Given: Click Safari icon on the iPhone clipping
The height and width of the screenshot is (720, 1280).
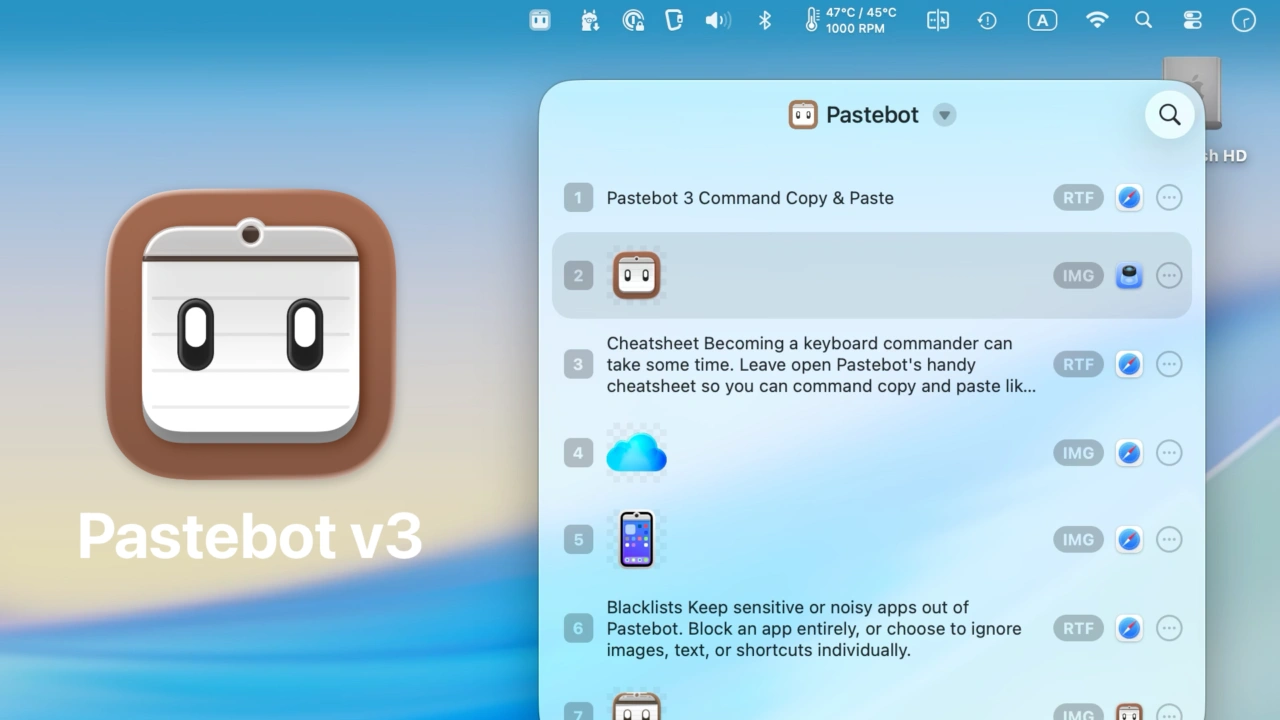Looking at the screenshot, I should click(x=1129, y=540).
